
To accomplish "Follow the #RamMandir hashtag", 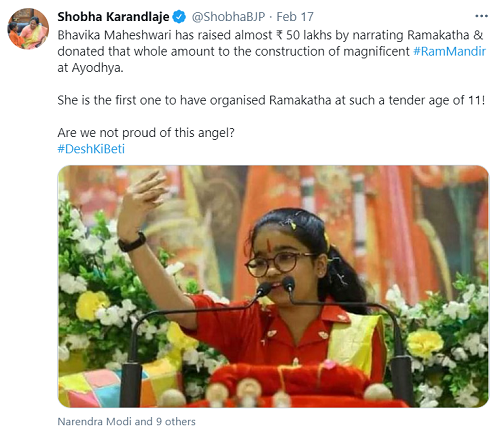I will pos(449,51).
